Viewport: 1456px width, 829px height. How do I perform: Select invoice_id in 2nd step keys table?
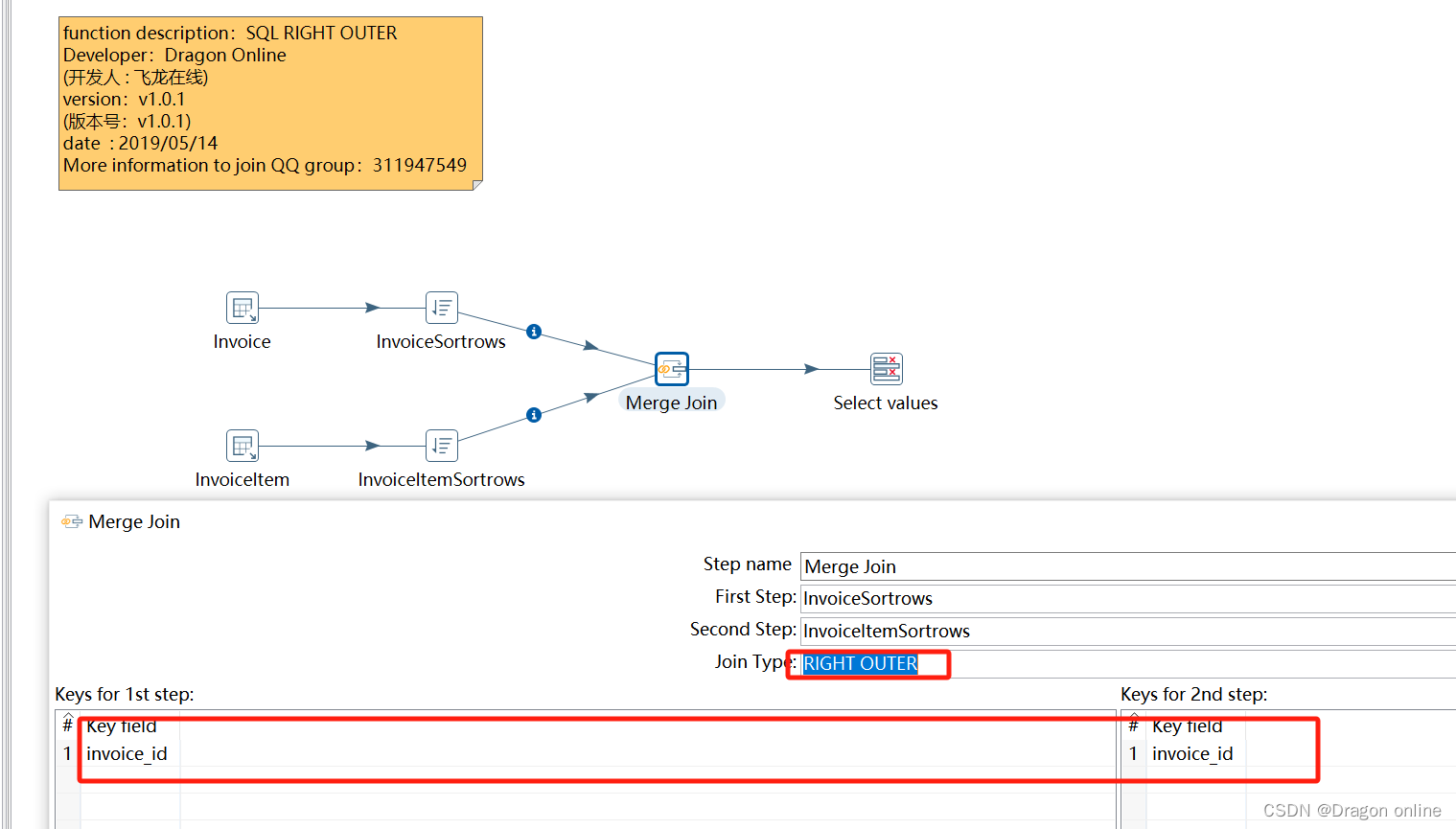click(1192, 753)
